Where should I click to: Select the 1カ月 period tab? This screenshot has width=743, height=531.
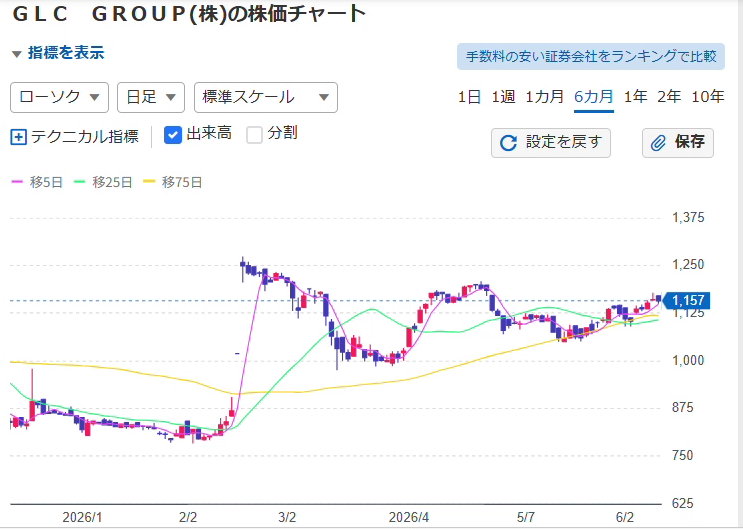tap(544, 97)
